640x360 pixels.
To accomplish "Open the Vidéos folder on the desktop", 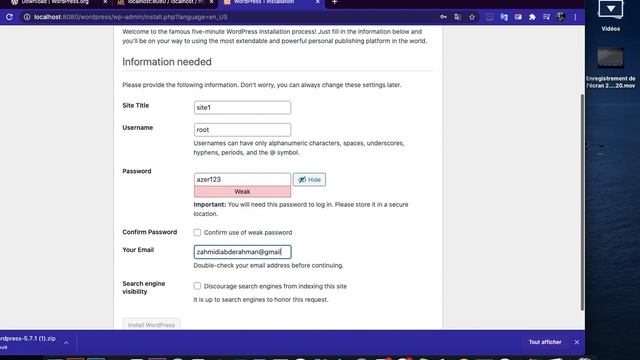I will point(610,16).
